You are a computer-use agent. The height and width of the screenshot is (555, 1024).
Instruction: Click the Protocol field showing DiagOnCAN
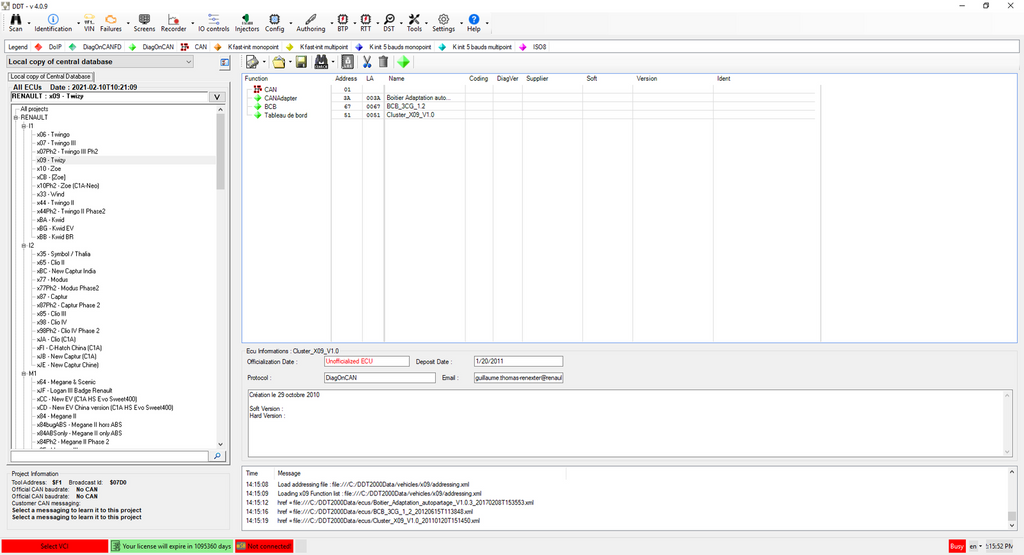coord(379,377)
